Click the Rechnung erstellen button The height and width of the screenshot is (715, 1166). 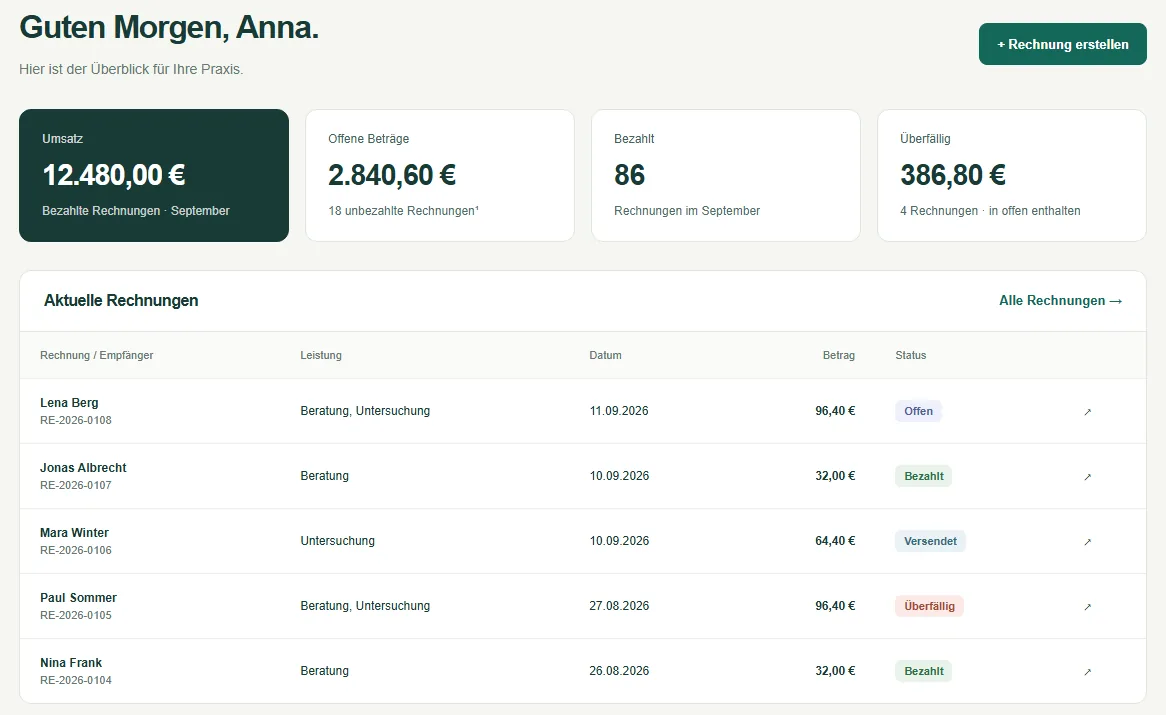pyautogui.click(x=1063, y=44)
